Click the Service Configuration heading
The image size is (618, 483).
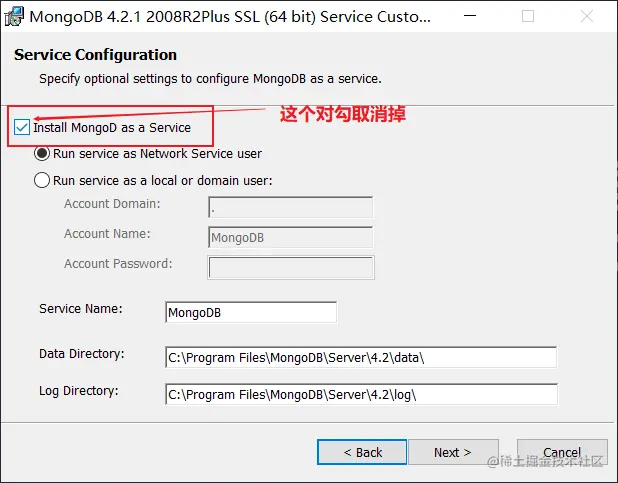point(95,54)
